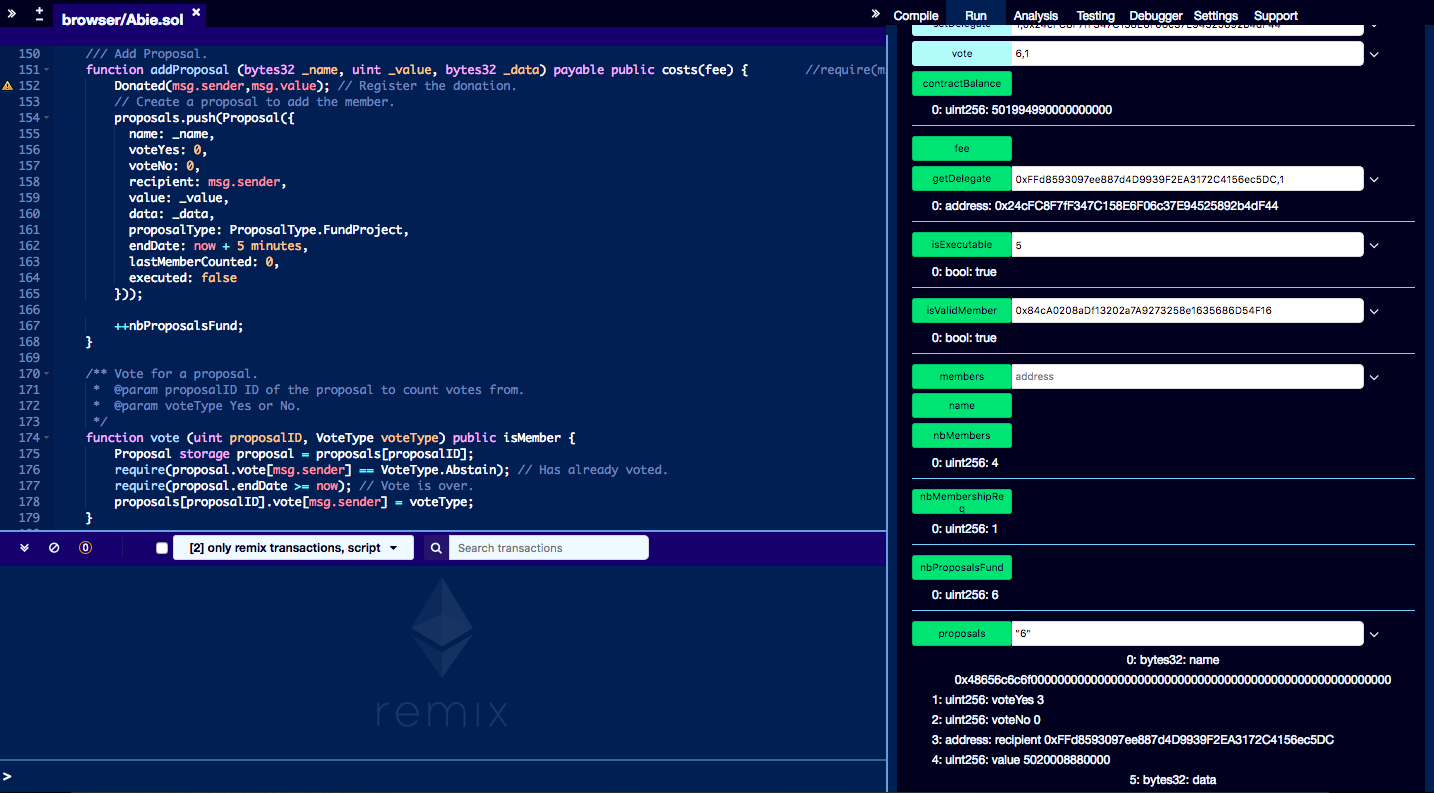The width and height of the screenshot is (1434, 793).
Task: Toggle the listen on network checkbox in terminal bar
Action: 162,548
